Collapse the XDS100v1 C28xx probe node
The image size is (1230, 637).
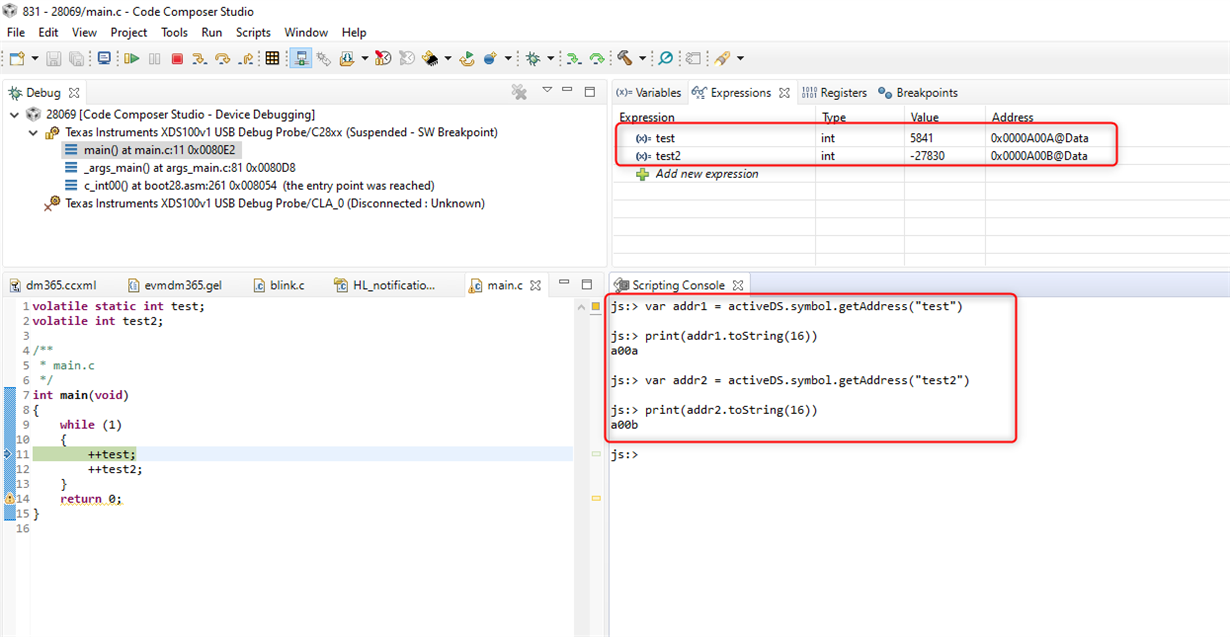tap(33, 132)
